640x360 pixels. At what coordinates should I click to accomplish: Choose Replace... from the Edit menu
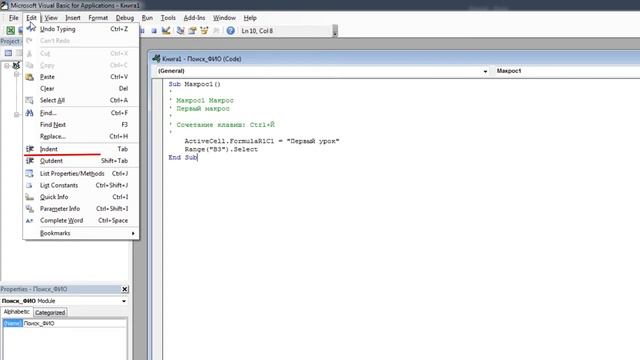[x=81, y=136]
